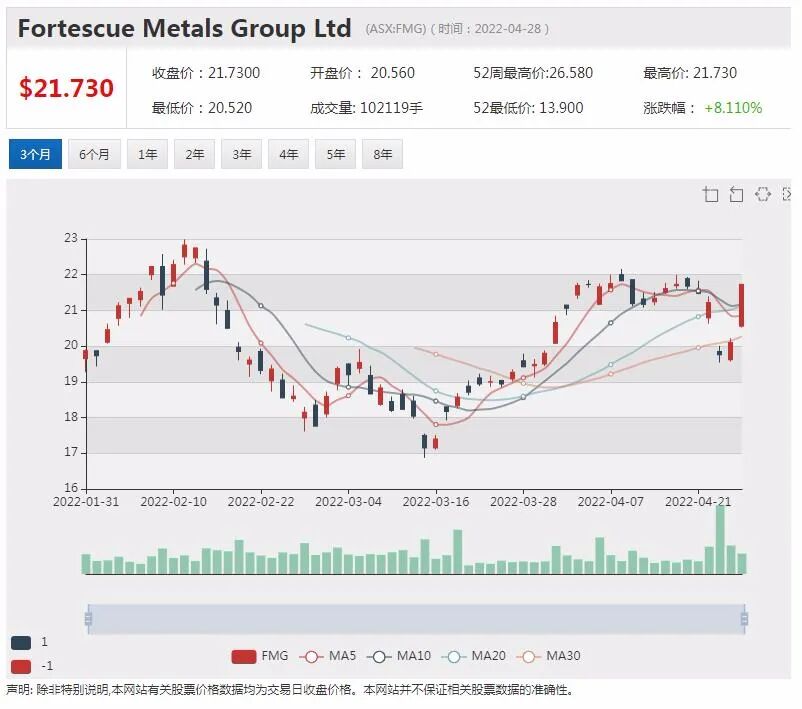Click the +8.110% change value
This screenshot has width=802, height=709.
tap(733, 108)
